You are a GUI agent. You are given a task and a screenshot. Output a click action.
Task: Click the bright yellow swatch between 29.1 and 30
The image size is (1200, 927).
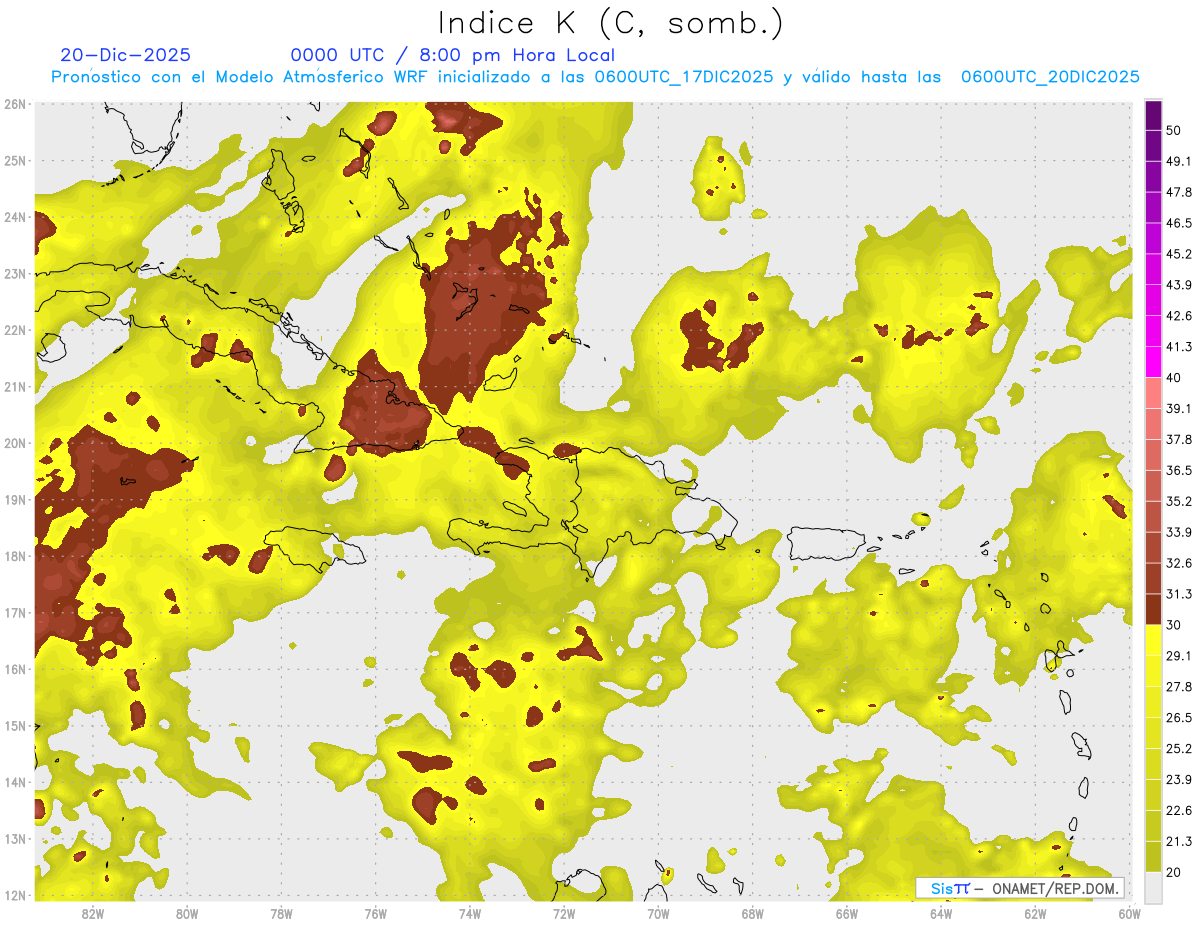pos(1153,640)
